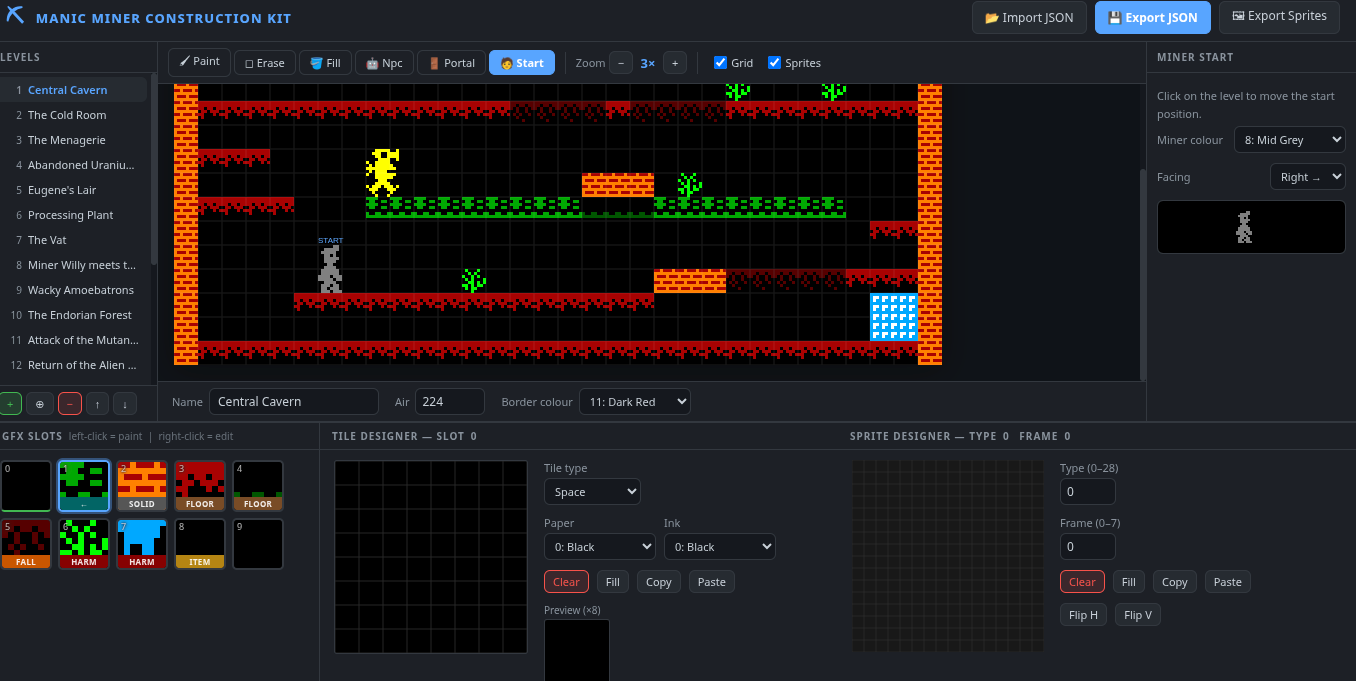Click the sprite Type number field
Viewport: 1356px width, 681px height.
1088,492
